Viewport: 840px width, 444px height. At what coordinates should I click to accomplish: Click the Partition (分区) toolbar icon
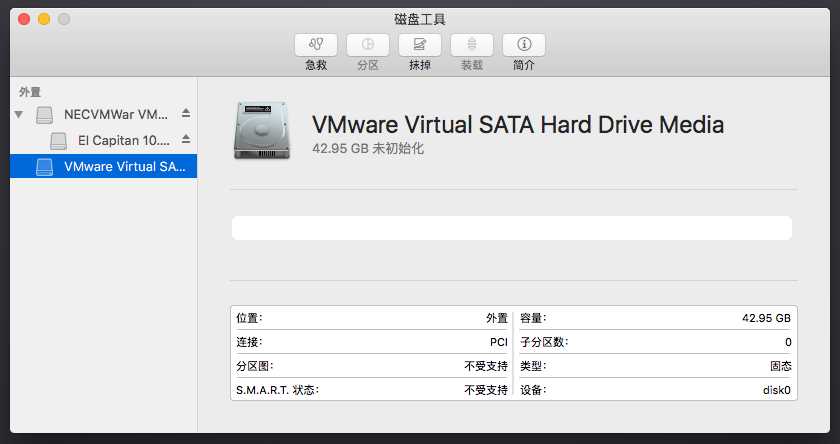pyautogui.click(x=368, y=44)
